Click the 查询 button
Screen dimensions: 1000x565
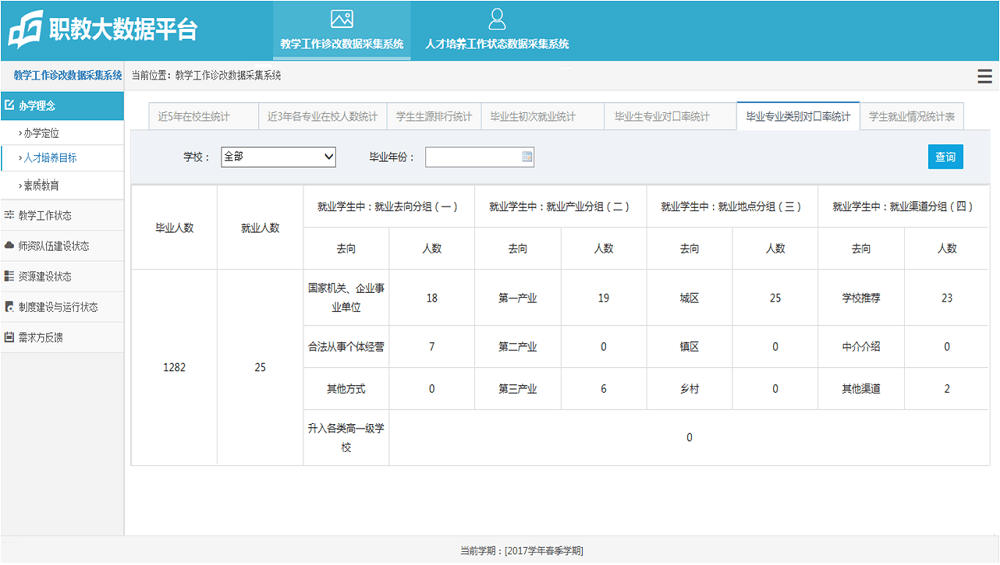pyautogui.click(x=945, y=157)
